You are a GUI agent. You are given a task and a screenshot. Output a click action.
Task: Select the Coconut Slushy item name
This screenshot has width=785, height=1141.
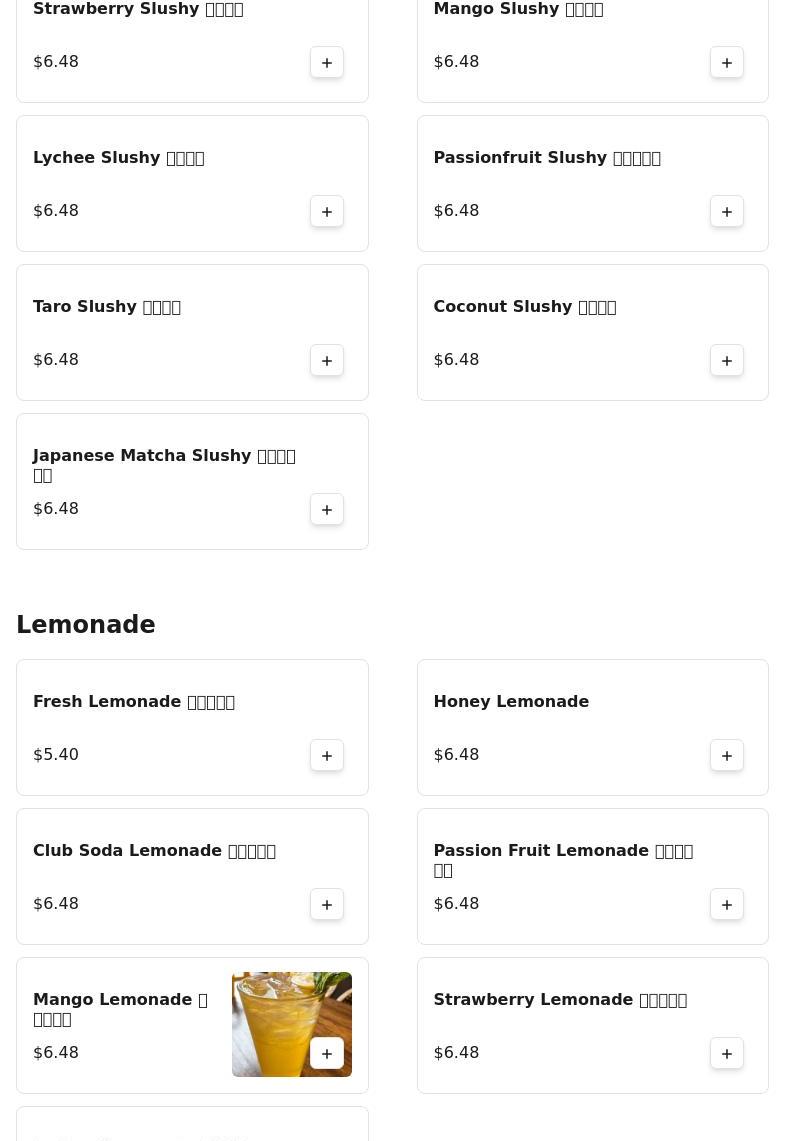524,307
